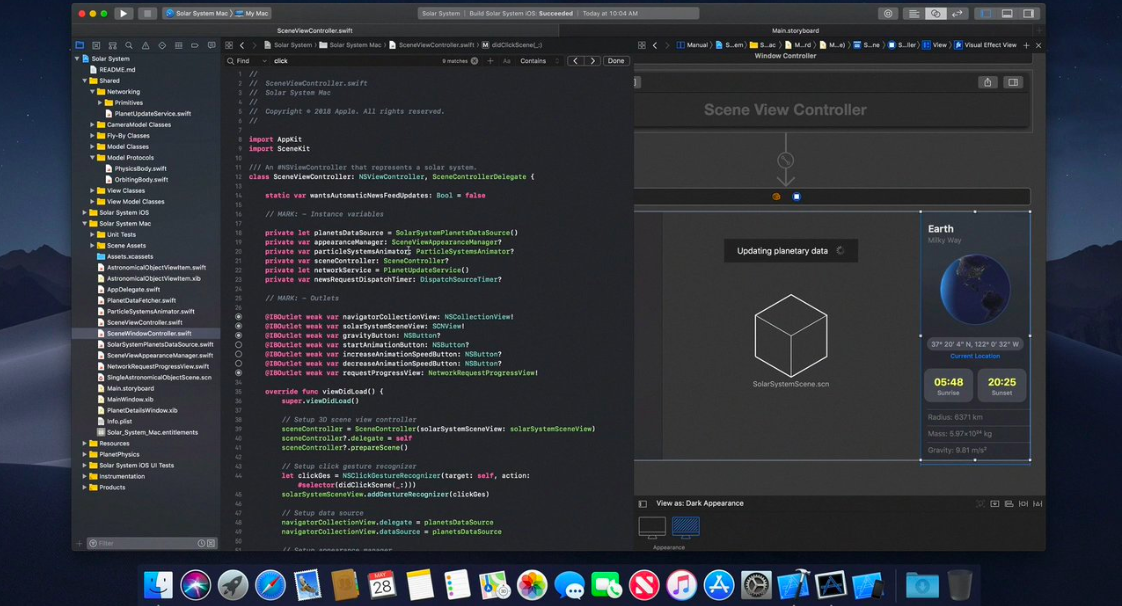This screenshot has width=1122, height=606.
Task: Open the Project navigator folder icon
Action: tap(79, 45)
